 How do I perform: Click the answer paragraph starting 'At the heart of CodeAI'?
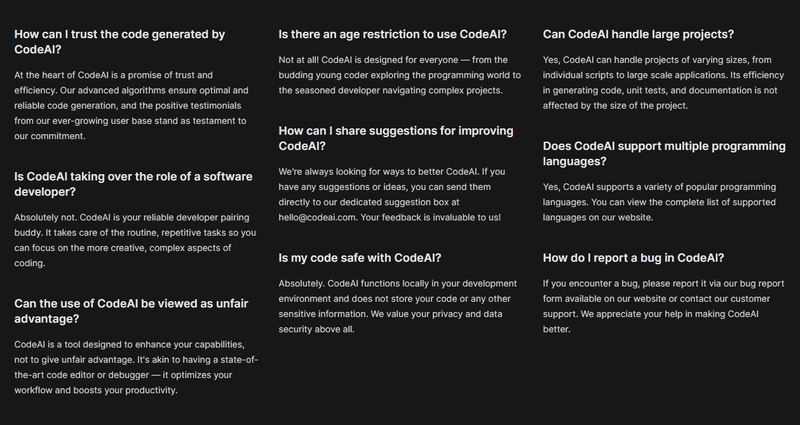click(x=131, y=106)
